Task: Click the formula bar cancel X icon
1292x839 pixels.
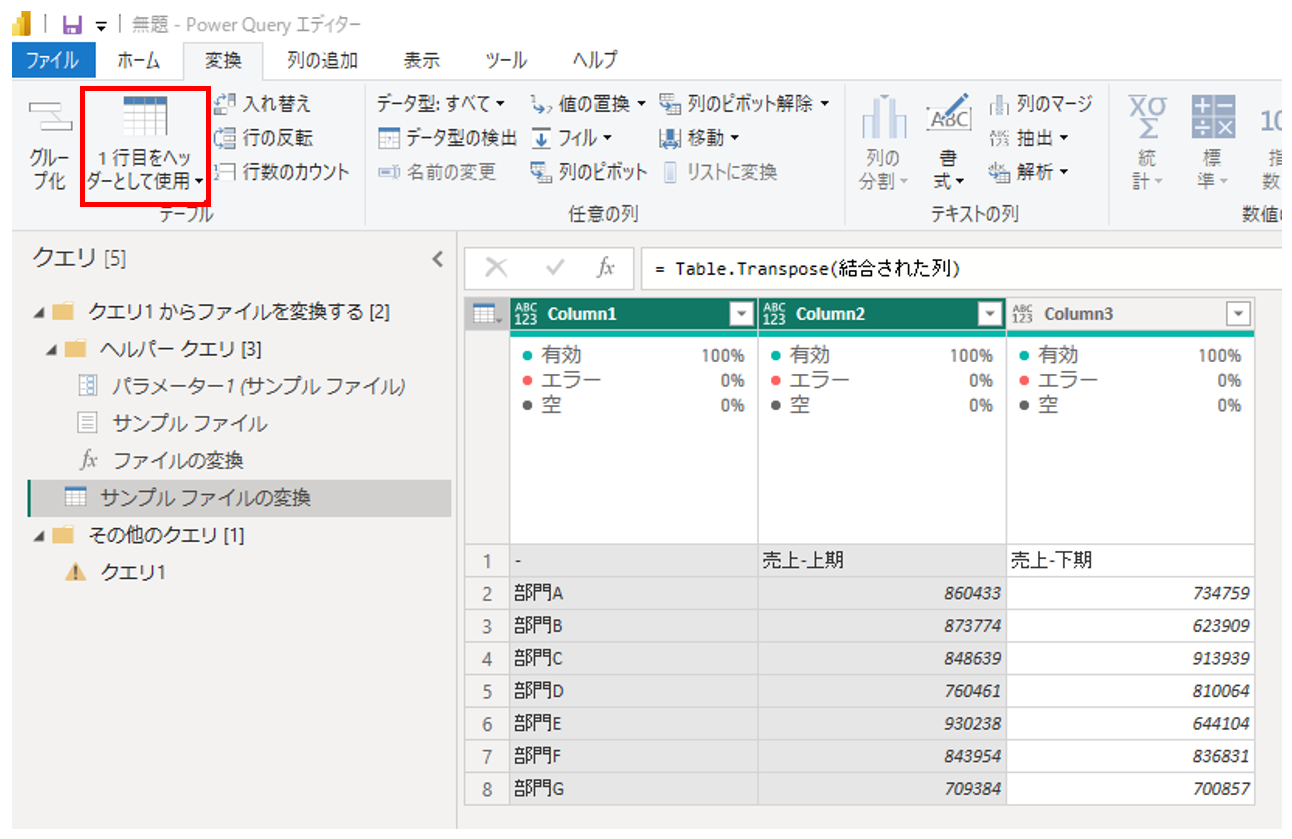Action: coord(496,267)
